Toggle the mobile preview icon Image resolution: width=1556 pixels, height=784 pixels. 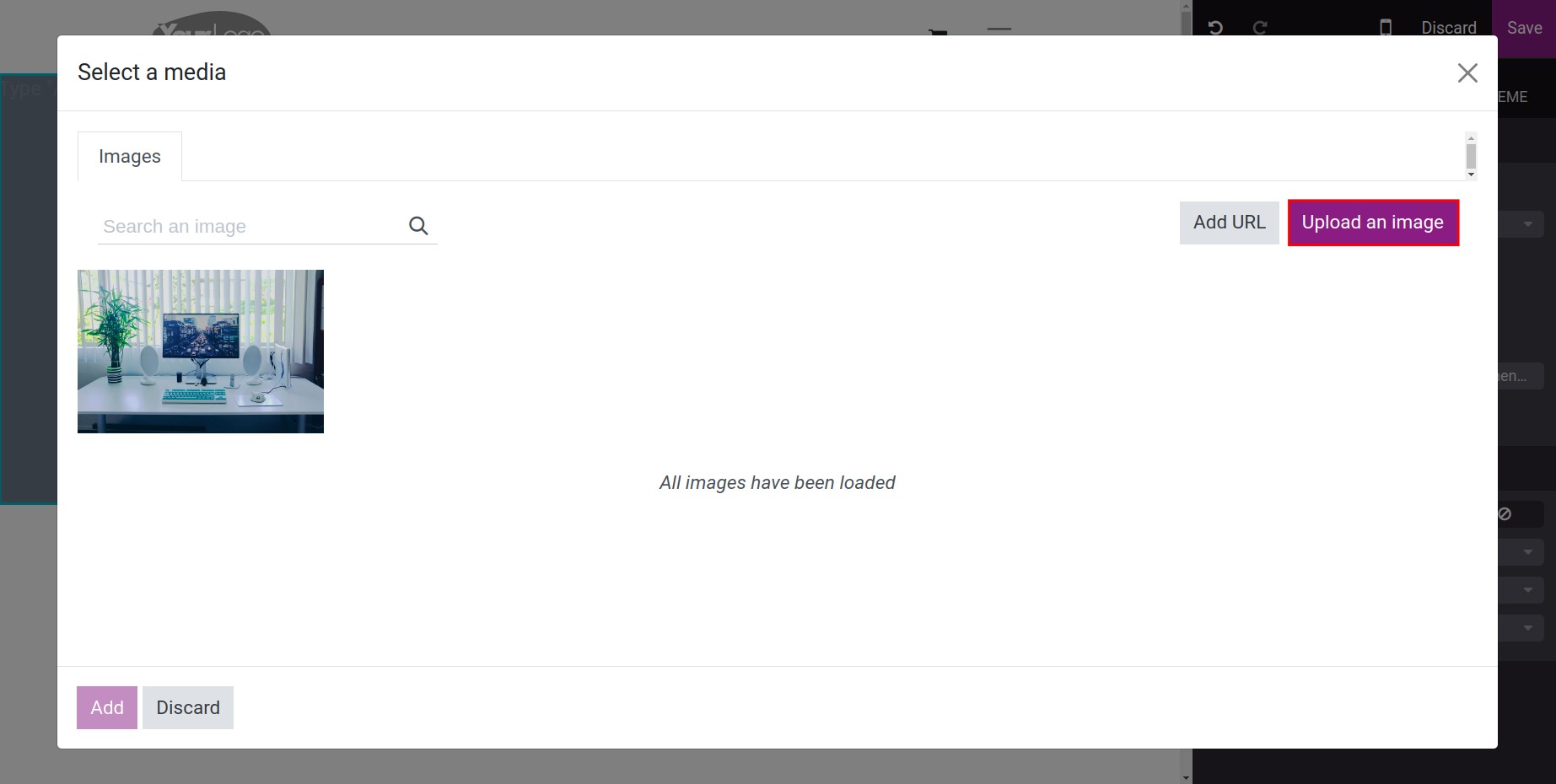[x=1386, y=28]
